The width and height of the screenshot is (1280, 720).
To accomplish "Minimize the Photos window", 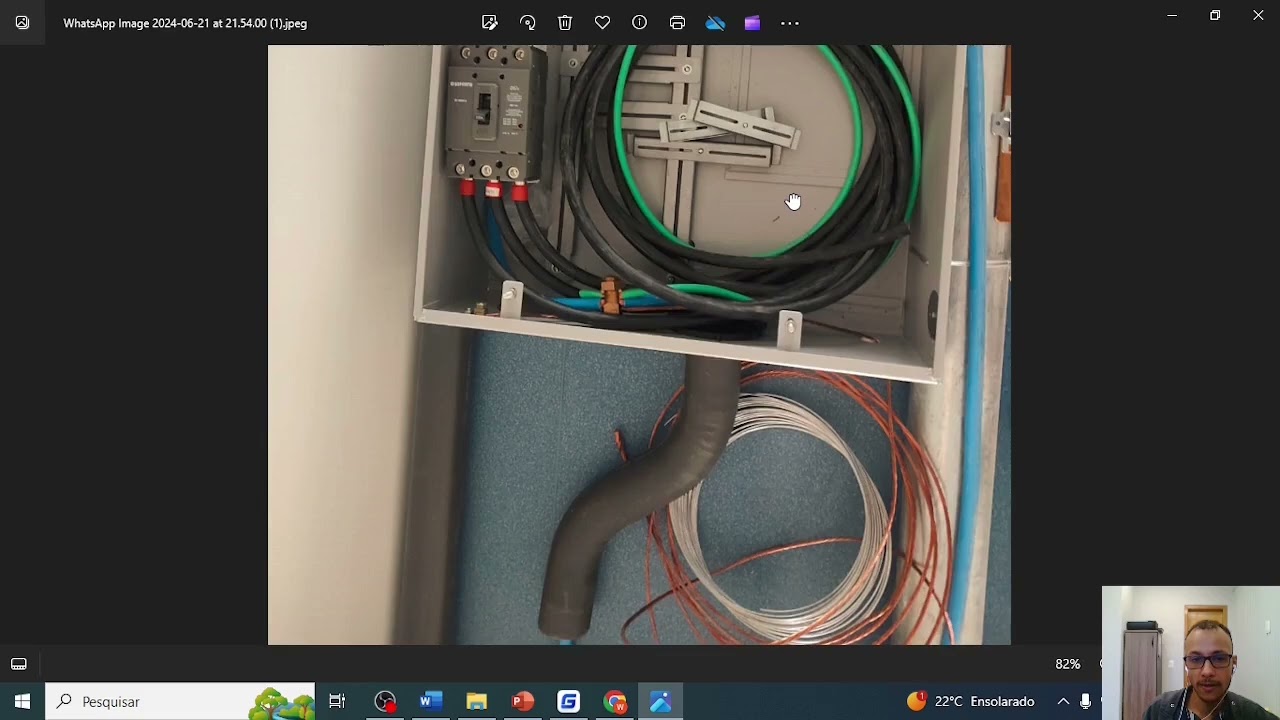I will [x=1172, y=15].
